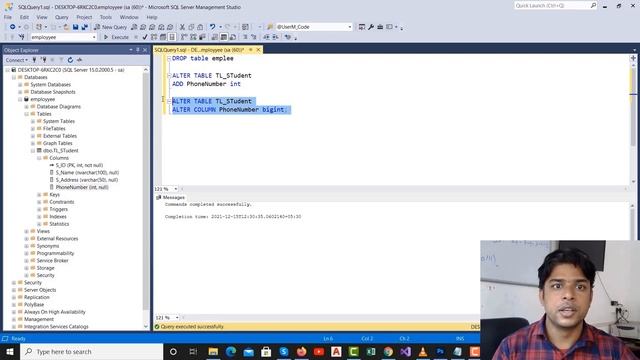Open the Tools menu
The width and height of the screenshot is (640, 360).
[106, 17]
